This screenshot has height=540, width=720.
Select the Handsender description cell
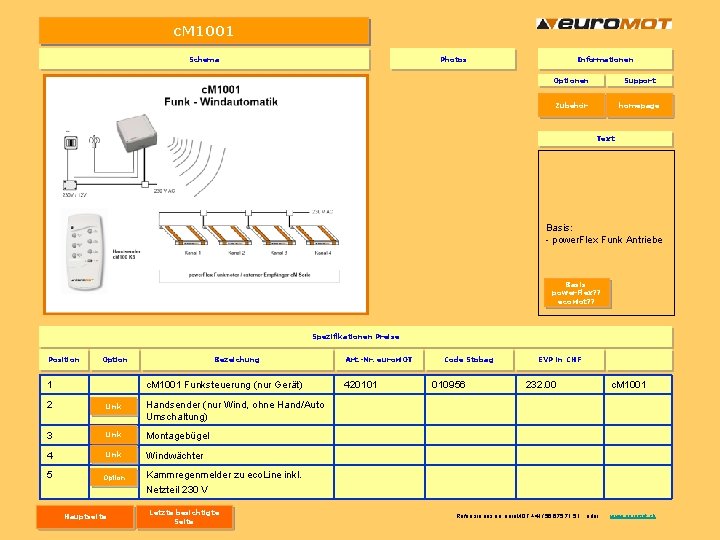(x=236, y=410)
